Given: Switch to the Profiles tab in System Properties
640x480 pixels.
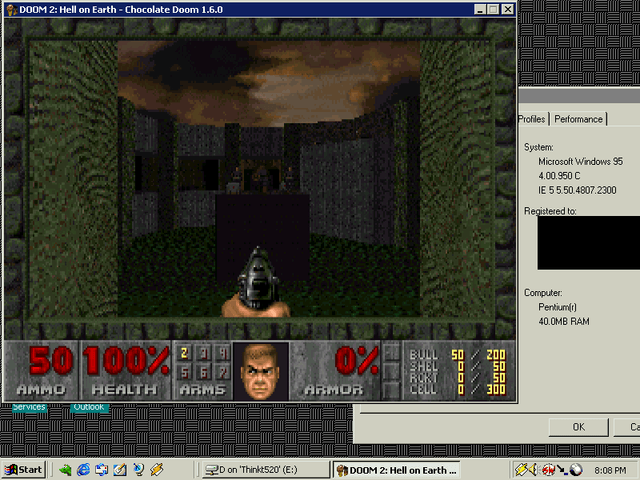Looking at the screenshot, I should [x=532, y=119].
